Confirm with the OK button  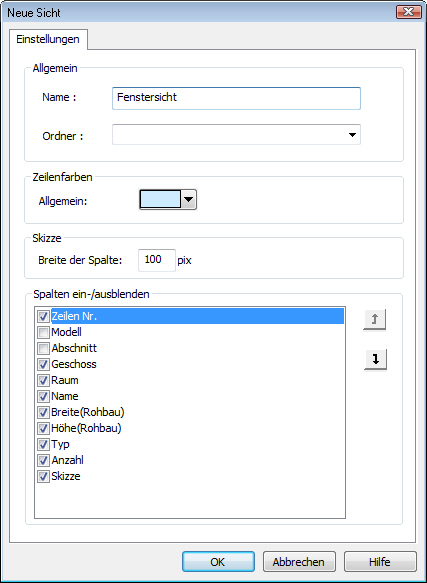tap(218, 561)
